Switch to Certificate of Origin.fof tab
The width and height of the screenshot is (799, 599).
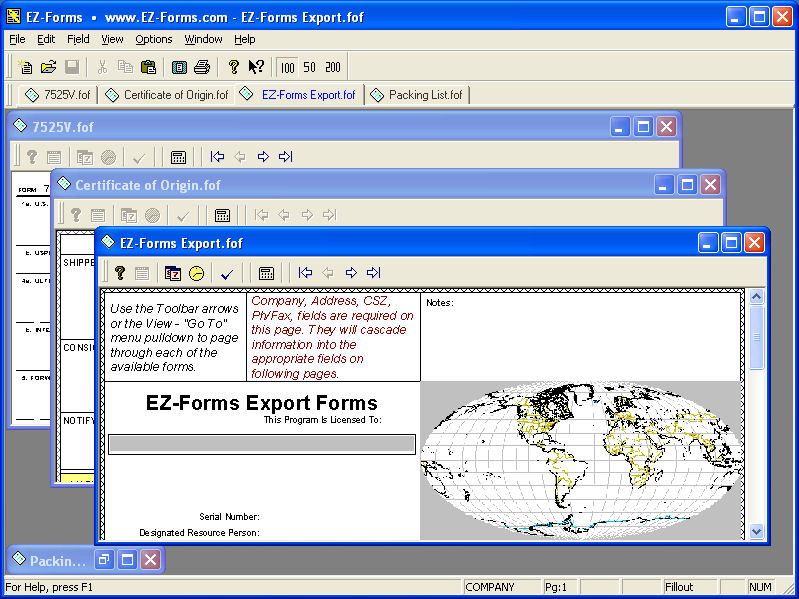tap(167, 95)
